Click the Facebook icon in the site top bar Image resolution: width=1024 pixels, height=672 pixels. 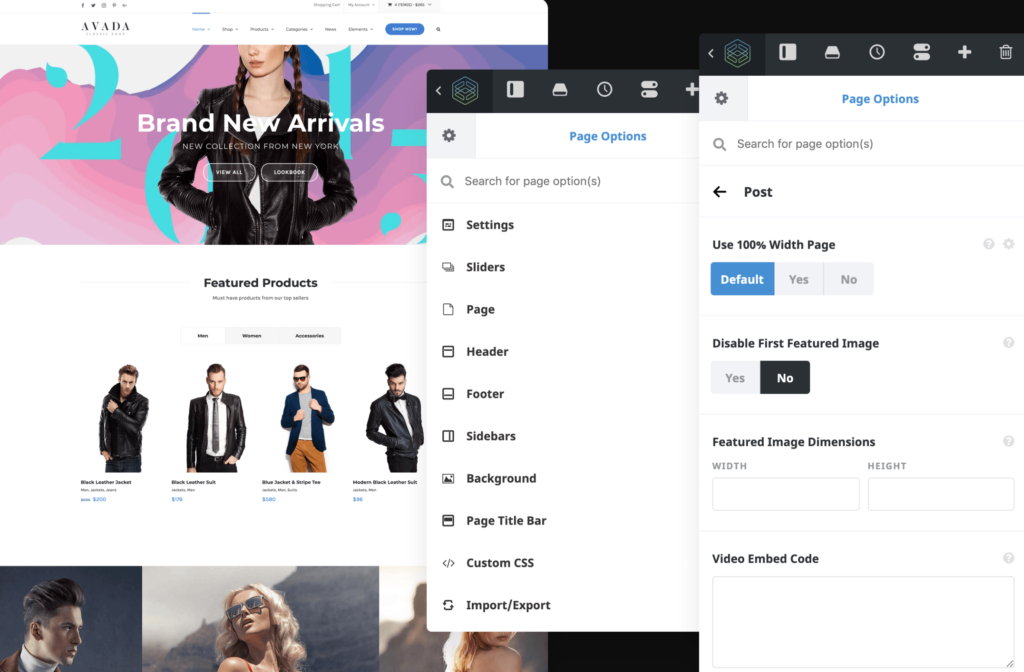pyautogui.click(x=82, y=5)
